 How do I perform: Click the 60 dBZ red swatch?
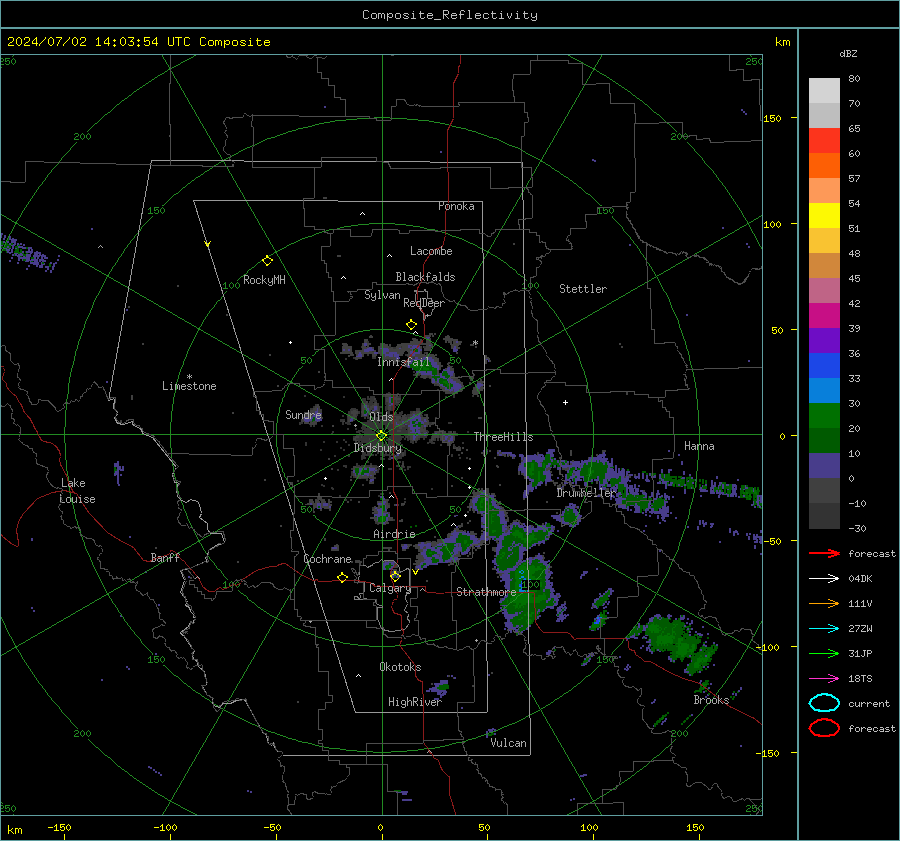[x=824, y=140]
